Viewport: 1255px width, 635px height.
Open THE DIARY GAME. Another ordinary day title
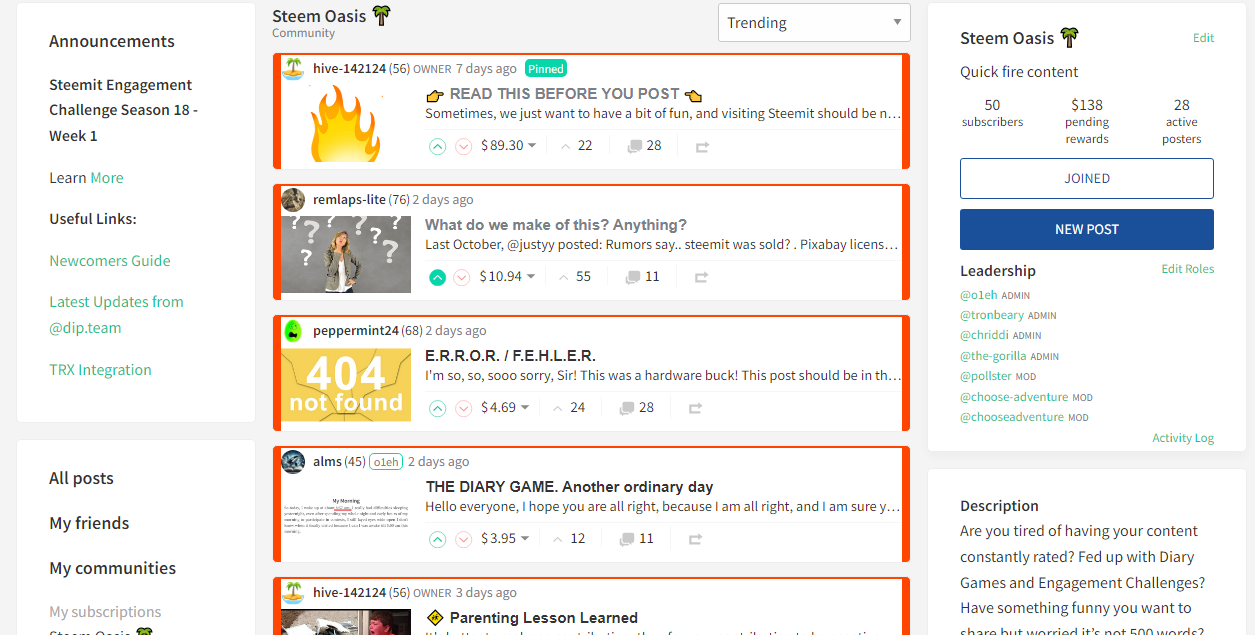coord(569,487)
